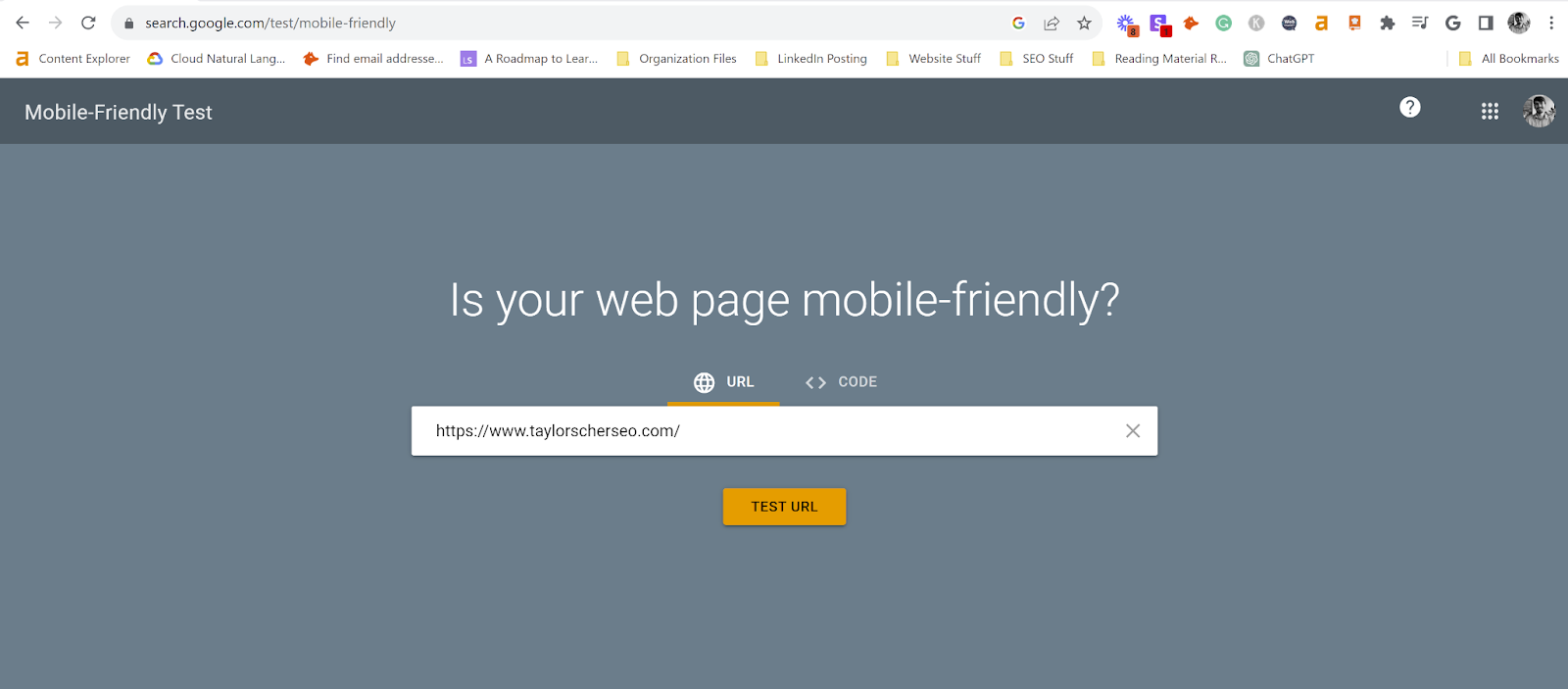The image size is (1568, 689).
Task: Open the help question mark icon
Action: [1410, 108]
